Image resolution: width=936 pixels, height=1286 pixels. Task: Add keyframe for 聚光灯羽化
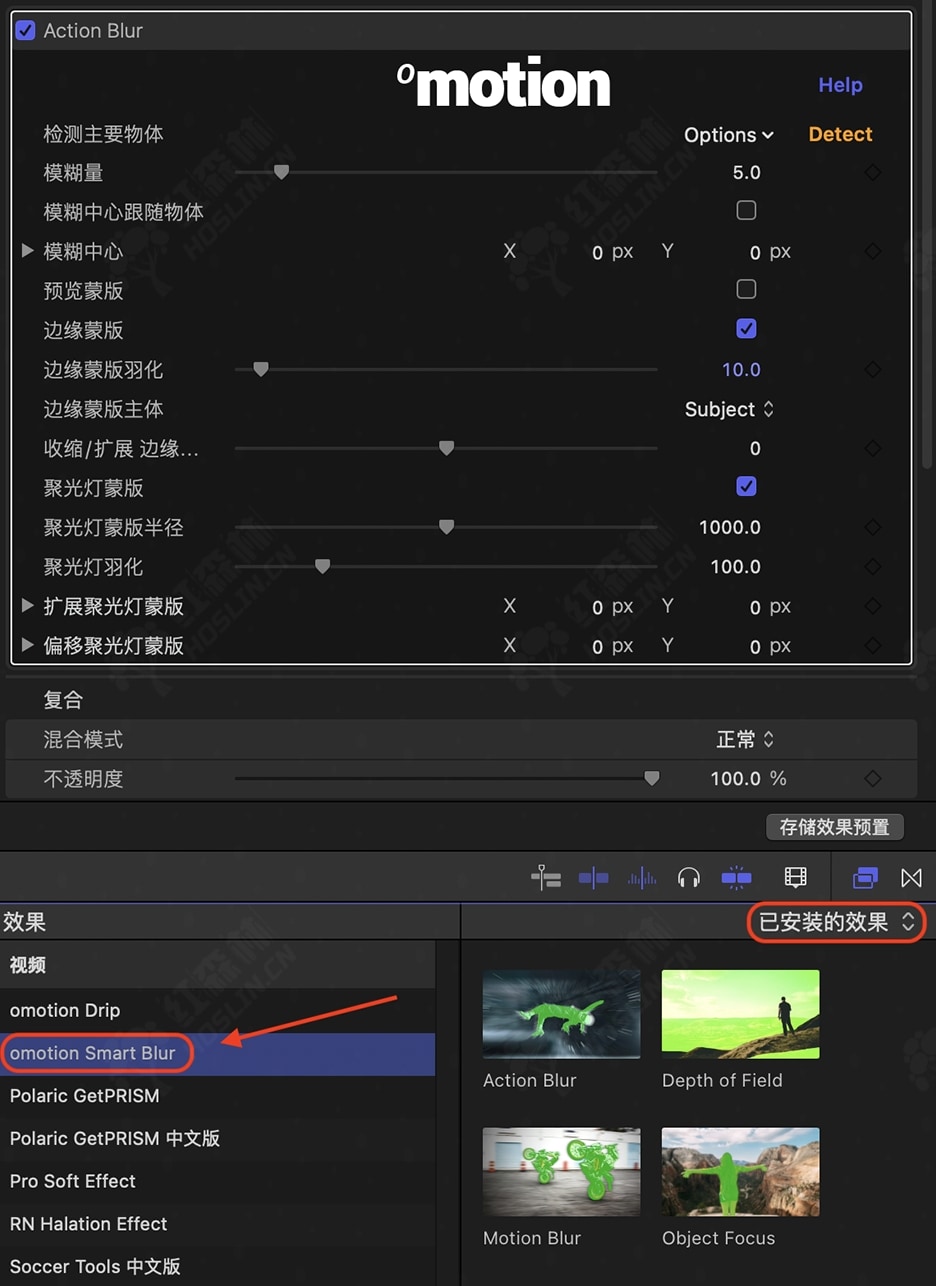[873, 567]
